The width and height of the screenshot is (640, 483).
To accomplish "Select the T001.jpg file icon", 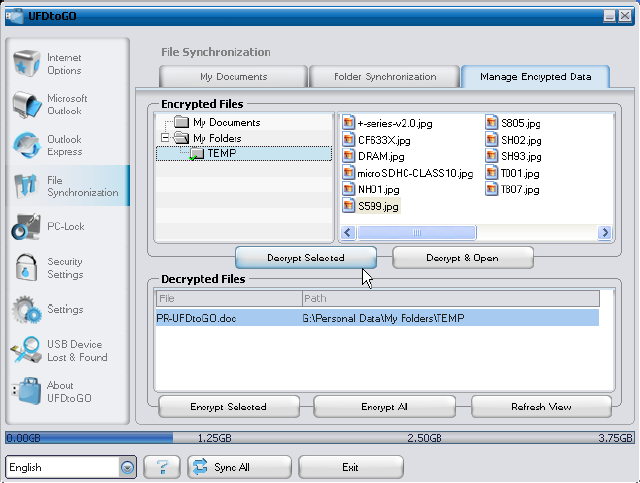I will click(x=491, y=172).
